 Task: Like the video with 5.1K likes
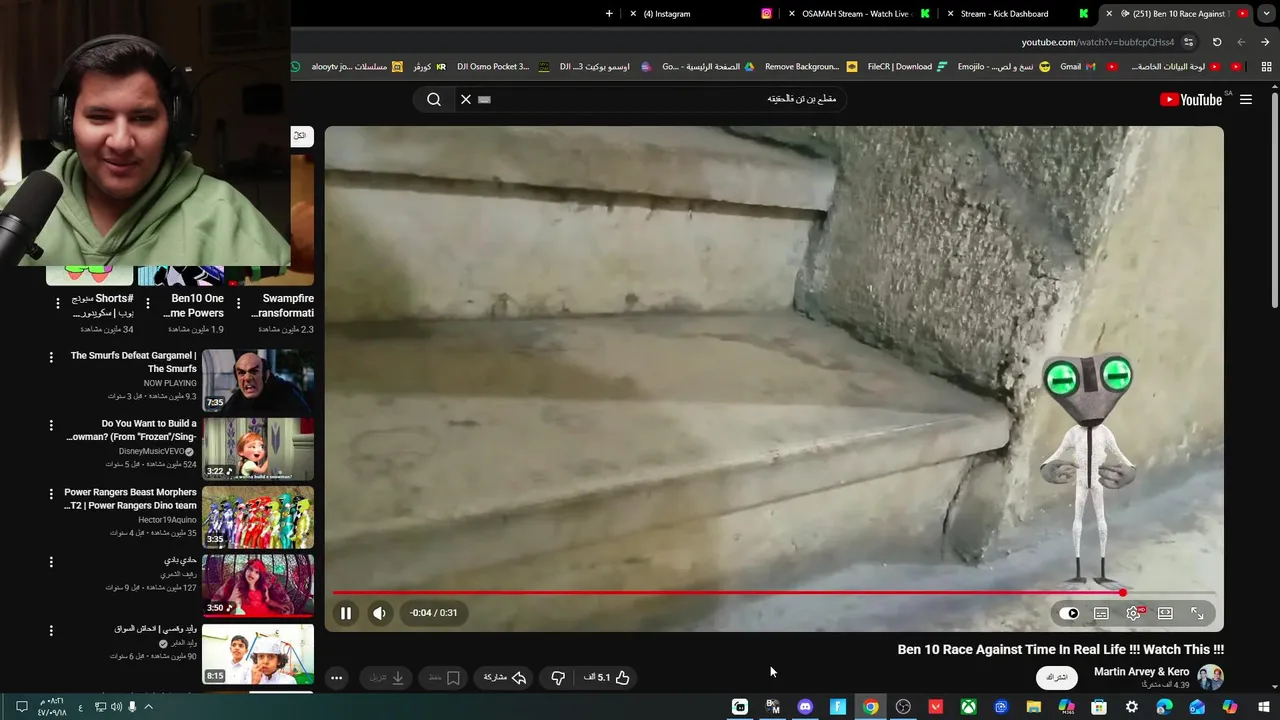coord(607,677)
